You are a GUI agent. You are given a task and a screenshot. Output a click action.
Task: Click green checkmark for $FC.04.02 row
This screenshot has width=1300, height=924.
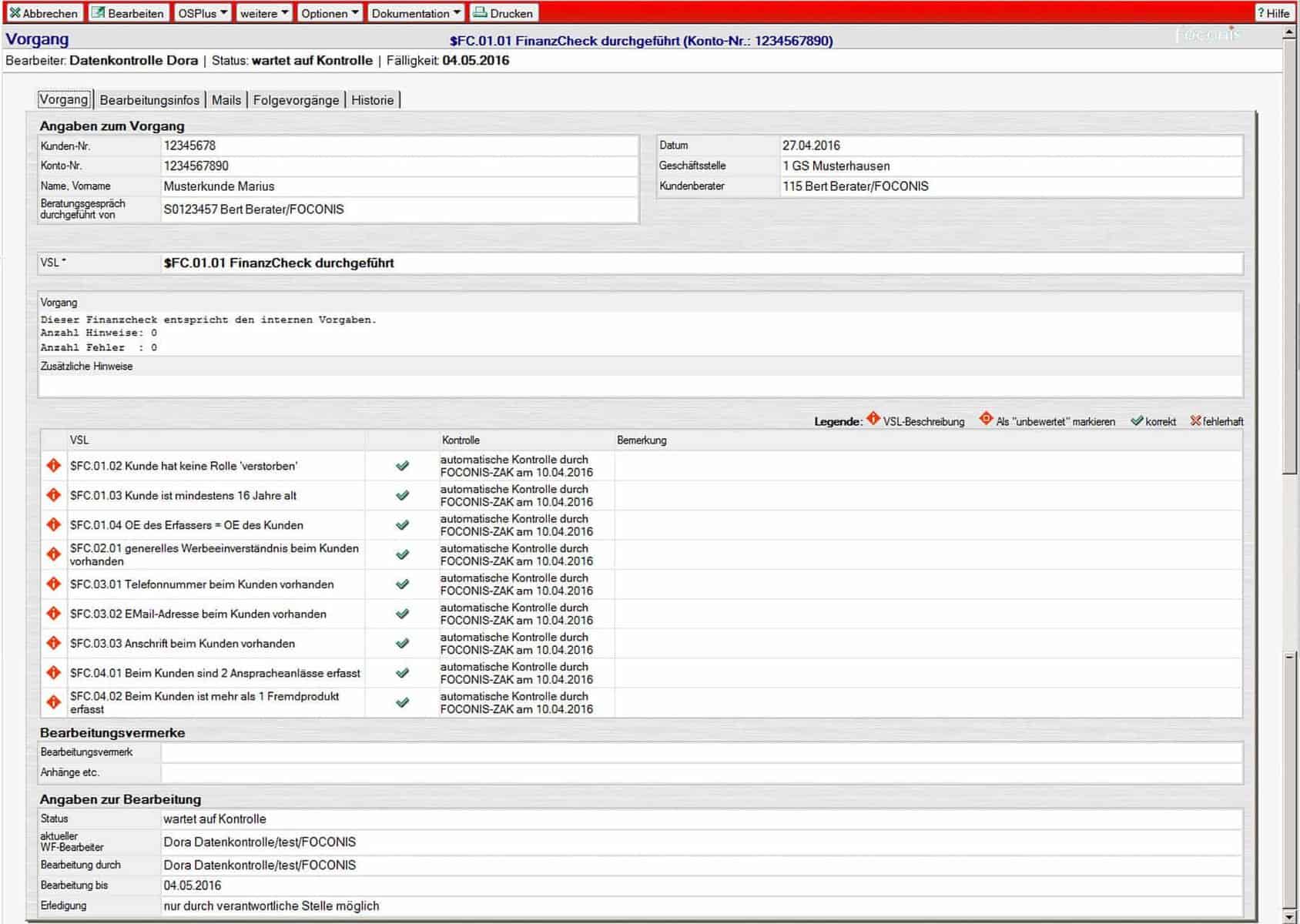(402, 702)
